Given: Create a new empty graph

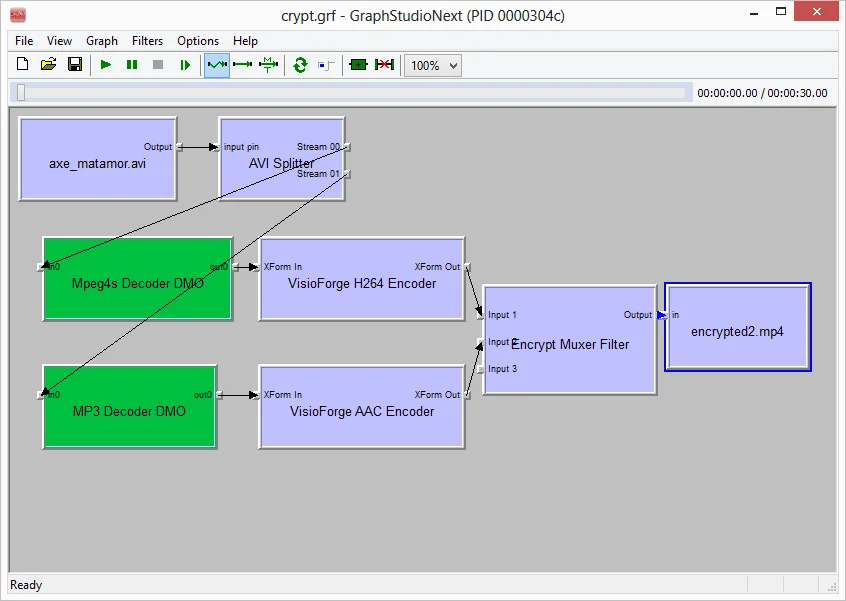Looking at the screenshot, I should (x=22, y=64).
